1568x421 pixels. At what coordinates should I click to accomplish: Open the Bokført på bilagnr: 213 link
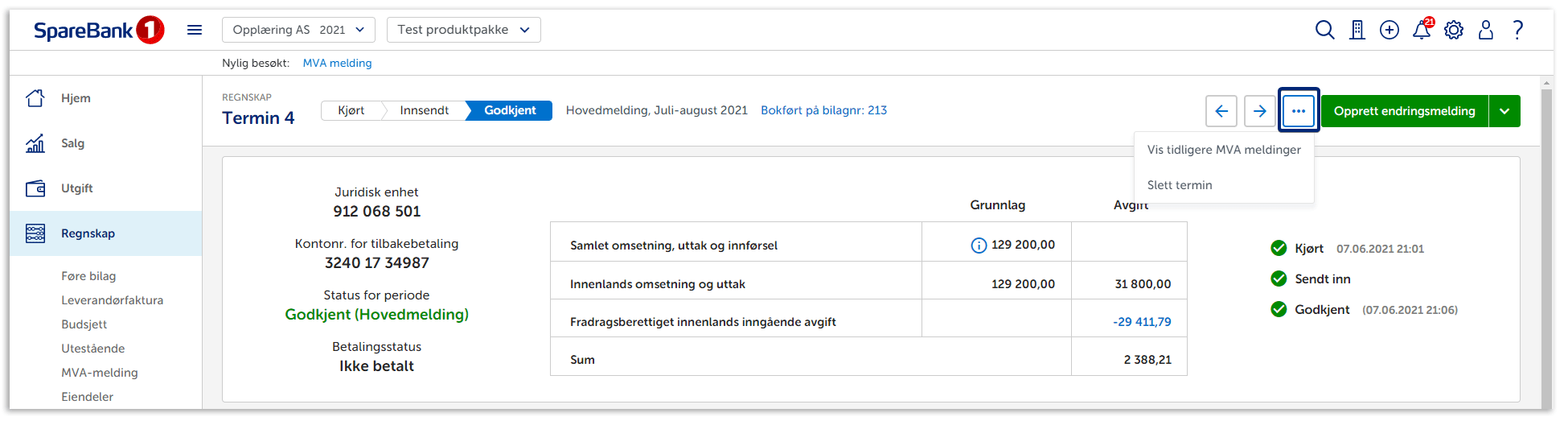click(x=823, y=110)
